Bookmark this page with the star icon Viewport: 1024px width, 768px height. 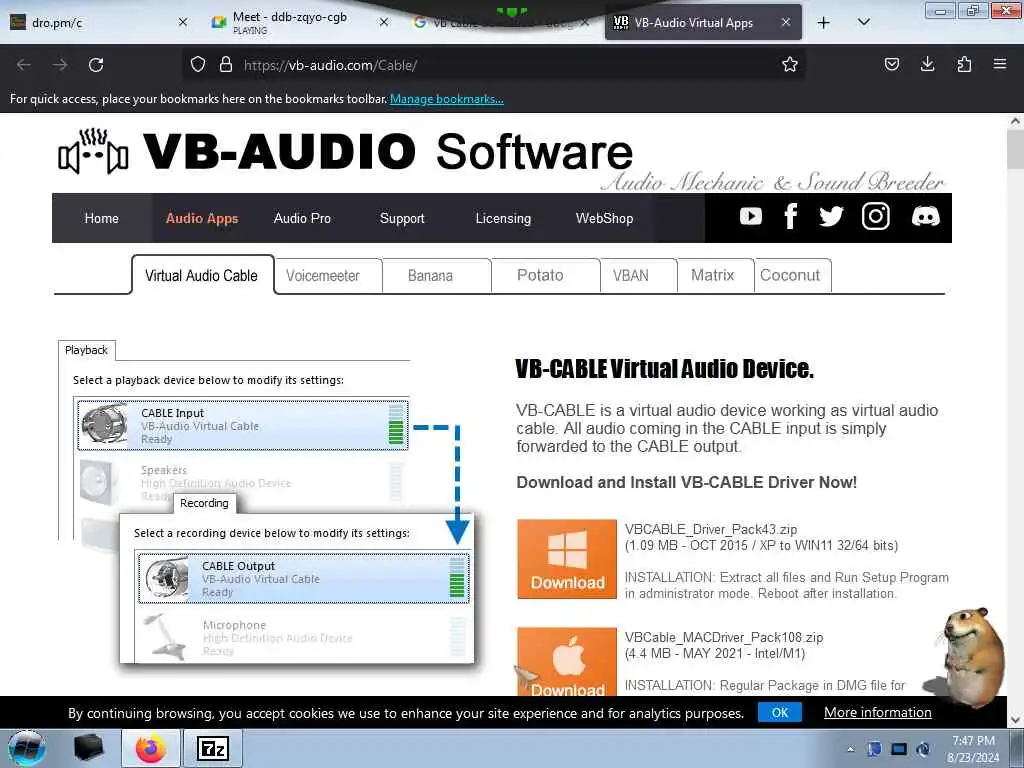790,64
